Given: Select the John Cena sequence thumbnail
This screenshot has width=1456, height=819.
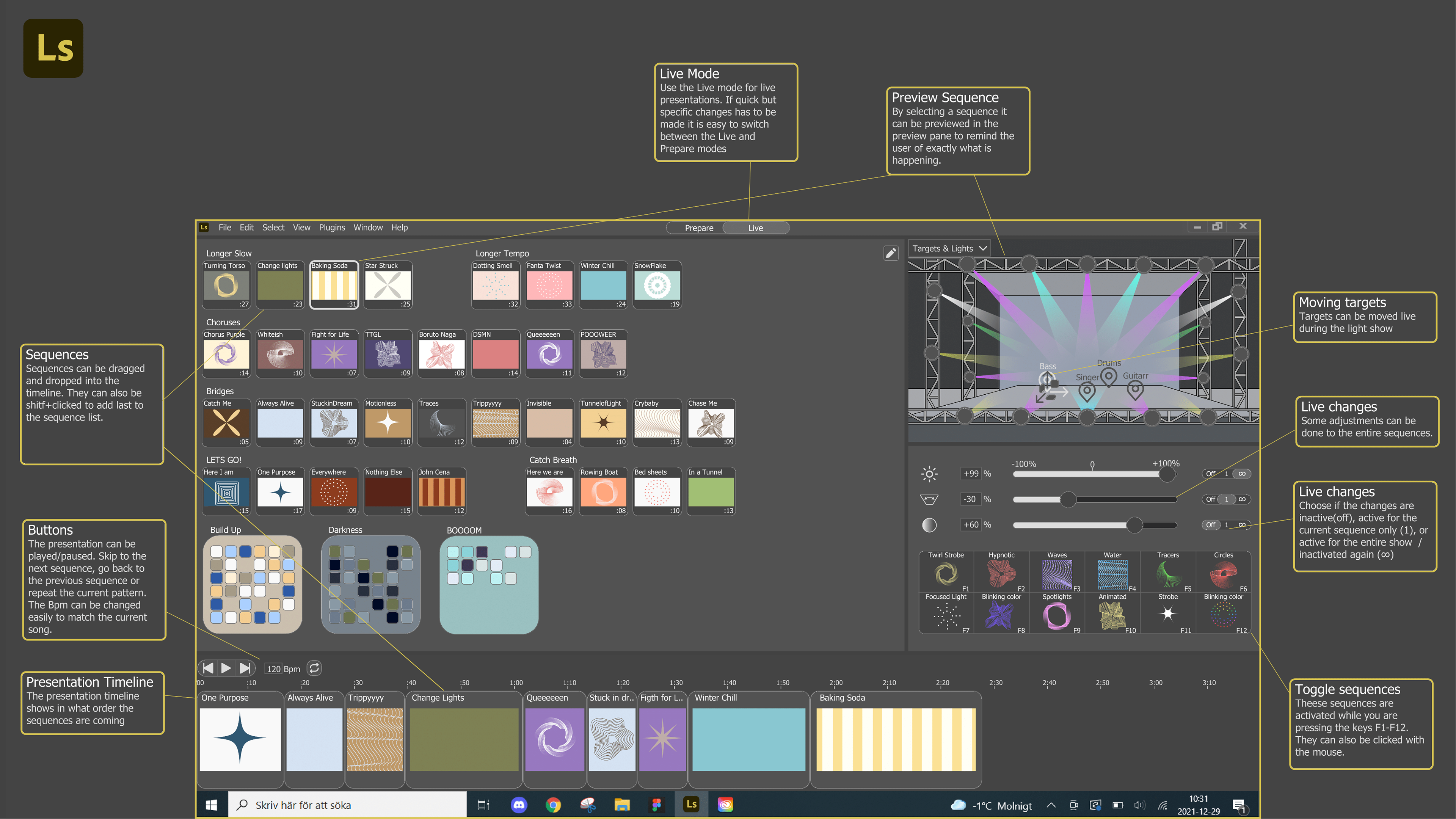Looking at the screenshot, I should pyautogui.click(x=441, y=491).
